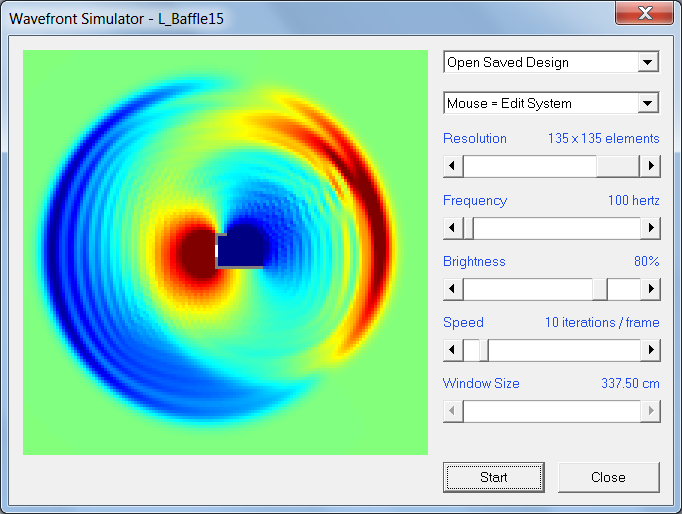This screenshot has height=514, width=682.
Task: Click the Close button
Action: pos(608,477)
